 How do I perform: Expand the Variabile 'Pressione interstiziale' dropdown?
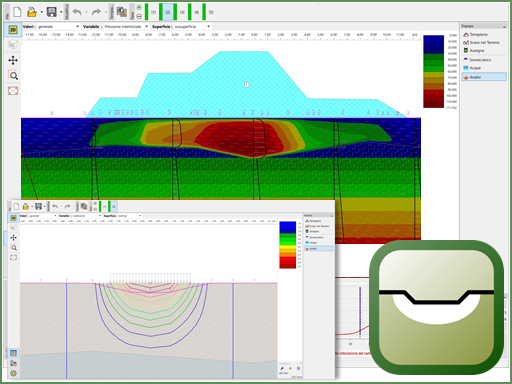click(x=126, y=26)
